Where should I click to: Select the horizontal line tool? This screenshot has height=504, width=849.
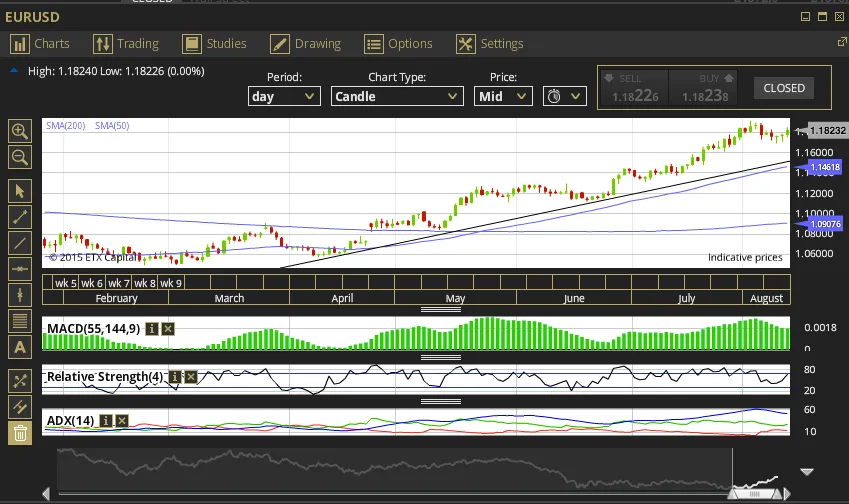(20, 269)
